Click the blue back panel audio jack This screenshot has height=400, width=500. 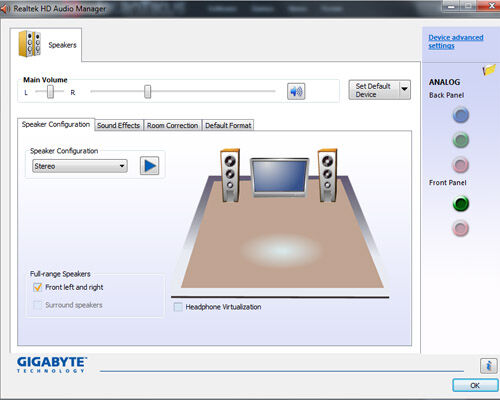pos(461,115)
